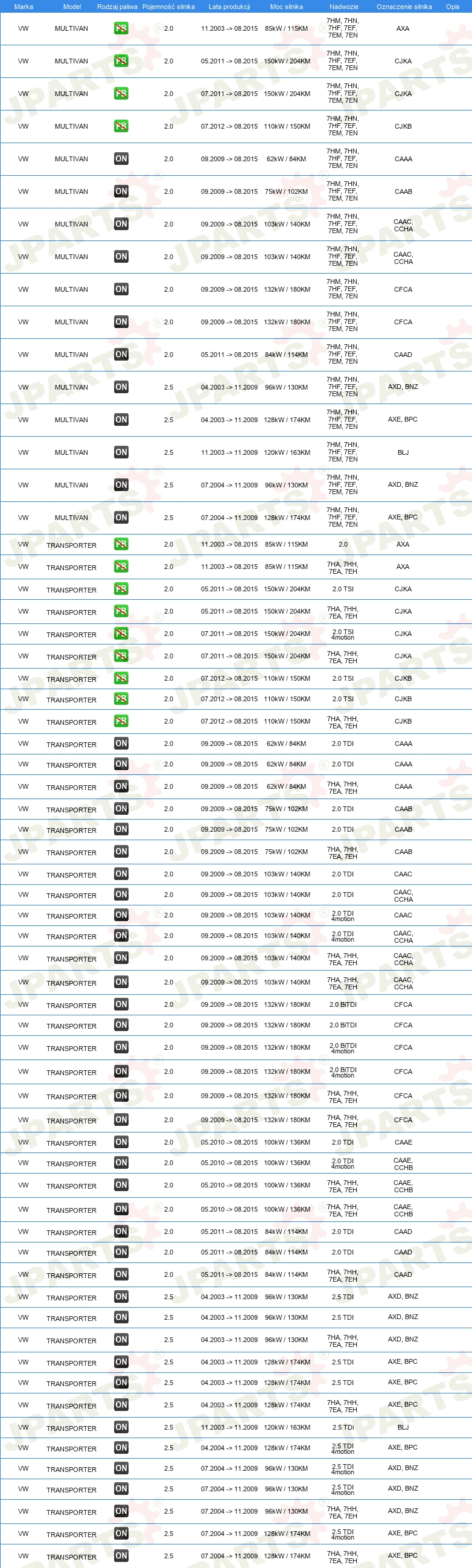Click ON icon in Multivan 04.2003 96kW row
The width and height of the screenshot is (472, 1568).
(121, 387)
